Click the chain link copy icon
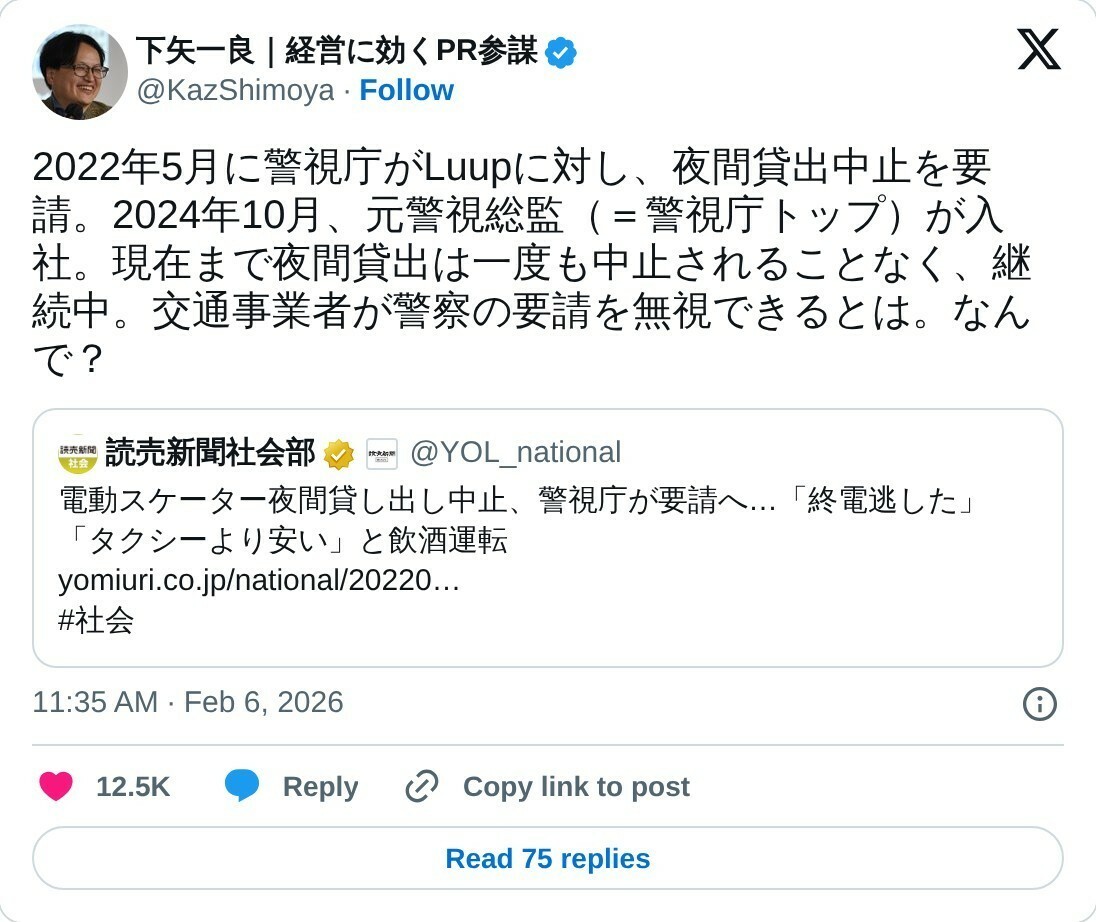 point(422,787)
